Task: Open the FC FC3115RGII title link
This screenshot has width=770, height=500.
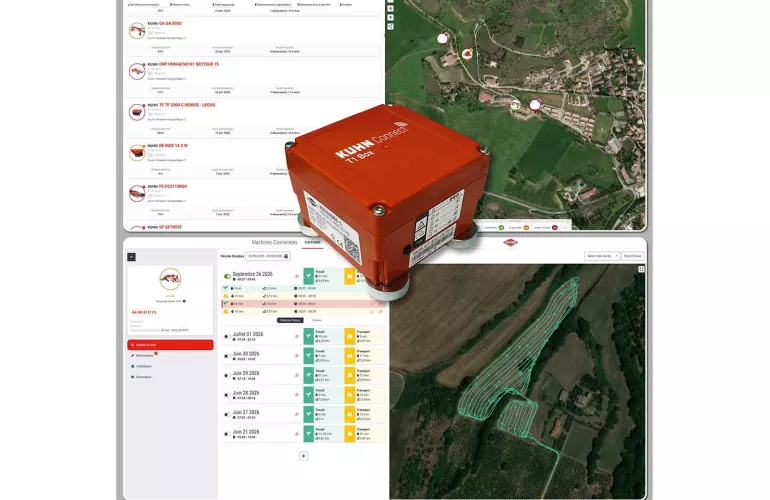Action: (173, 186)
